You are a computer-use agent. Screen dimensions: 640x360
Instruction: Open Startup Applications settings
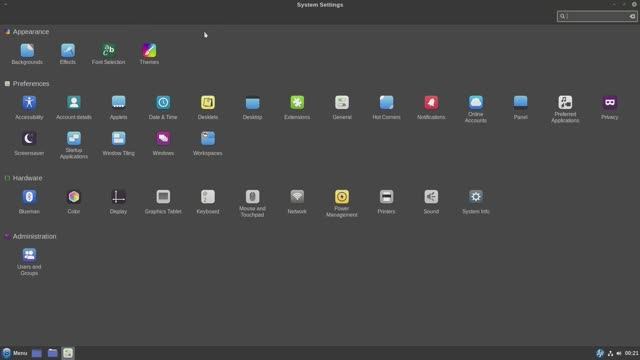pos(74,145)
